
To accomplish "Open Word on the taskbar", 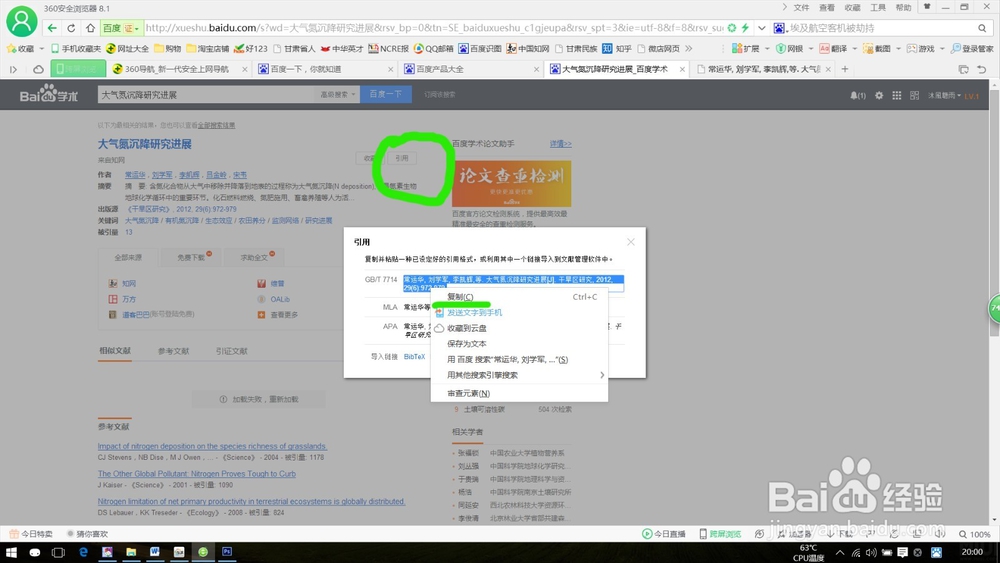I will [155, 552].
